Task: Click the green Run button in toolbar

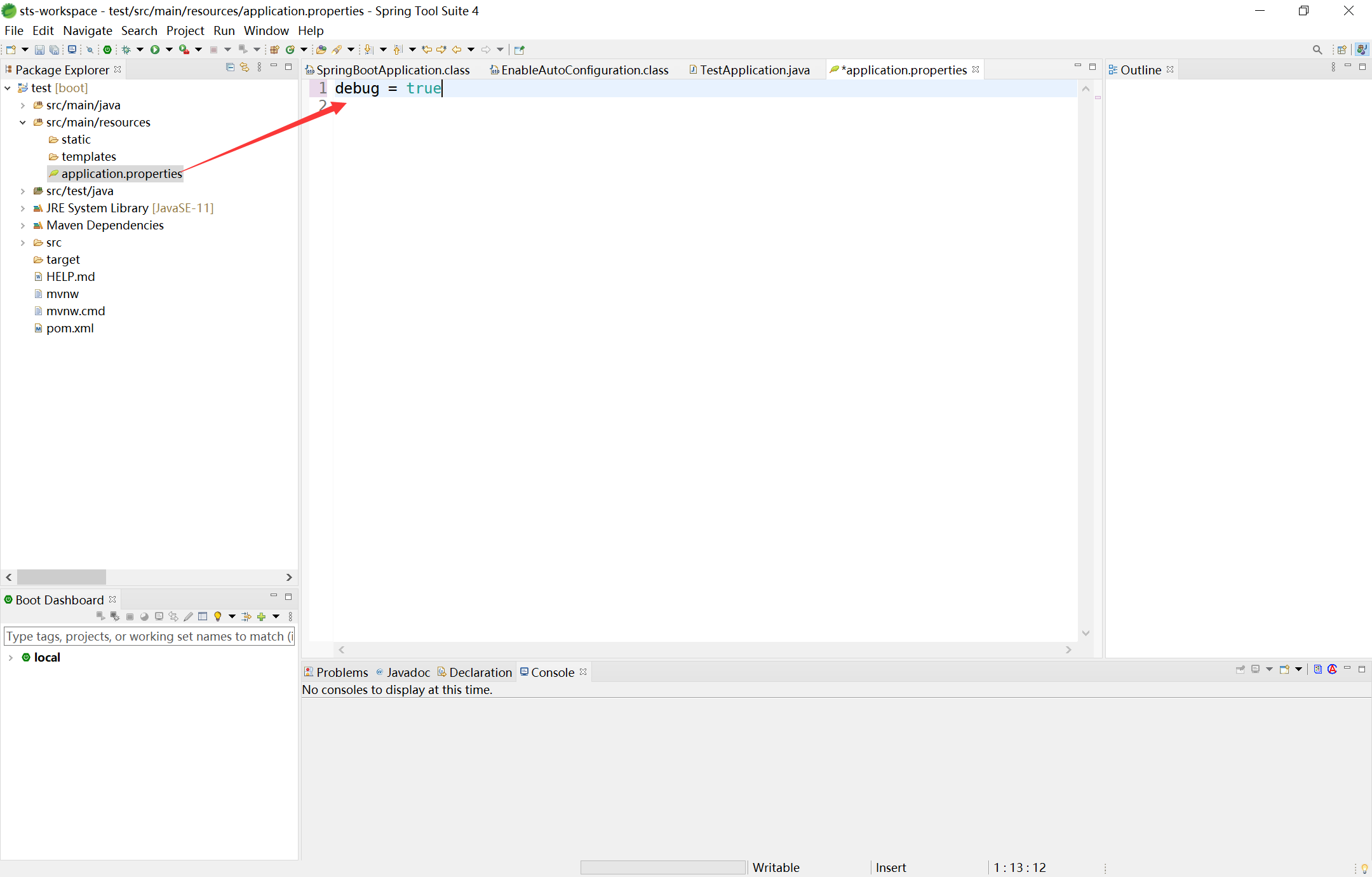Action: (x=154, y=50)
